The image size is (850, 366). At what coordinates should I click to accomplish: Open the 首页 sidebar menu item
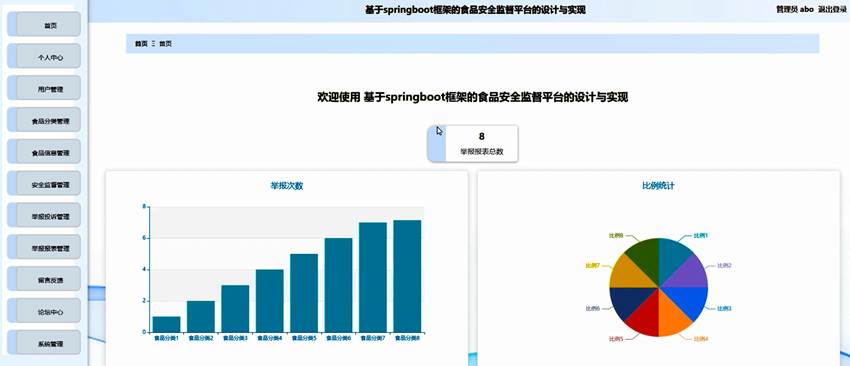click(x=44, y=25)
